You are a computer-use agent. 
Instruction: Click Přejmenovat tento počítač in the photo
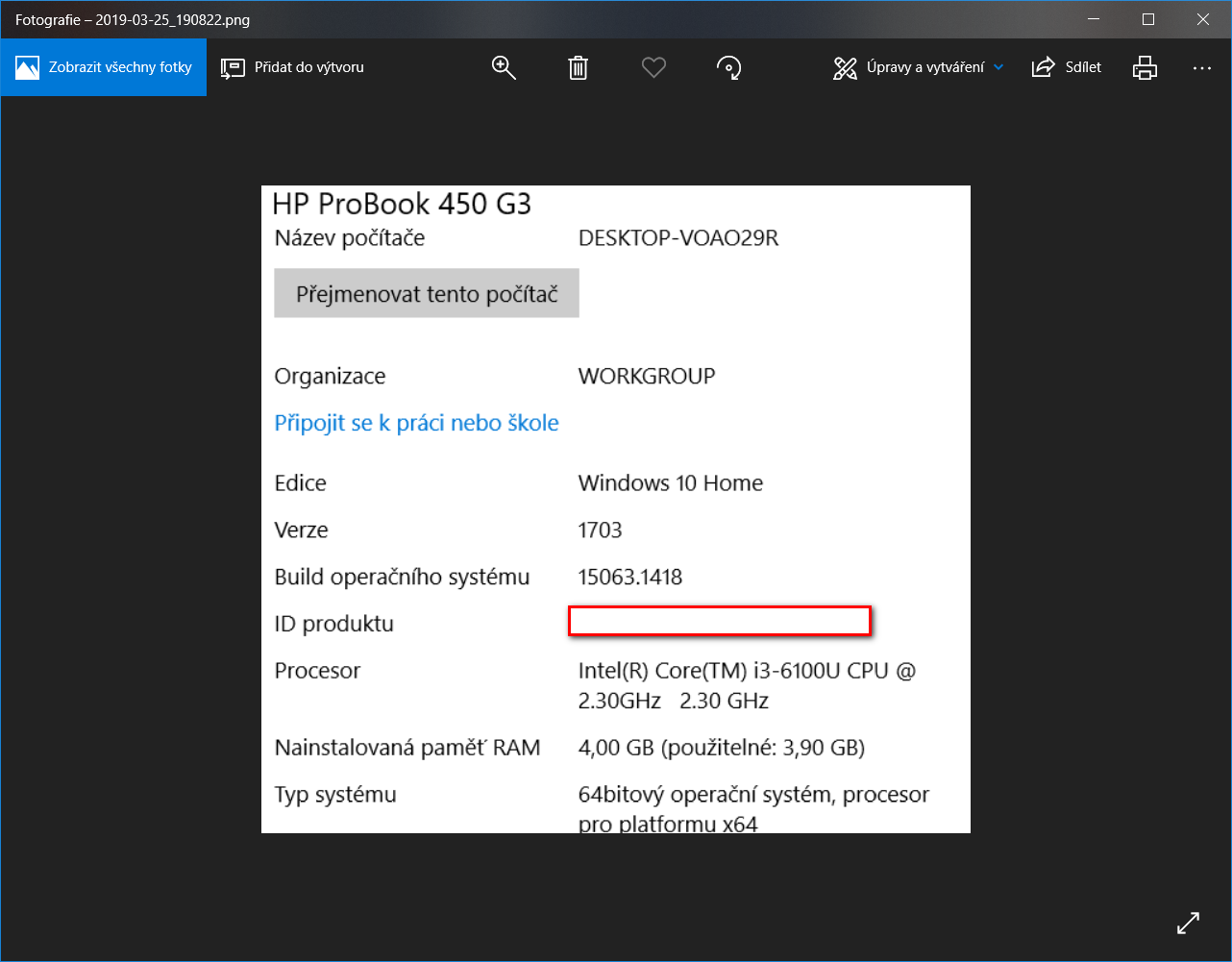tap(427, 294)
